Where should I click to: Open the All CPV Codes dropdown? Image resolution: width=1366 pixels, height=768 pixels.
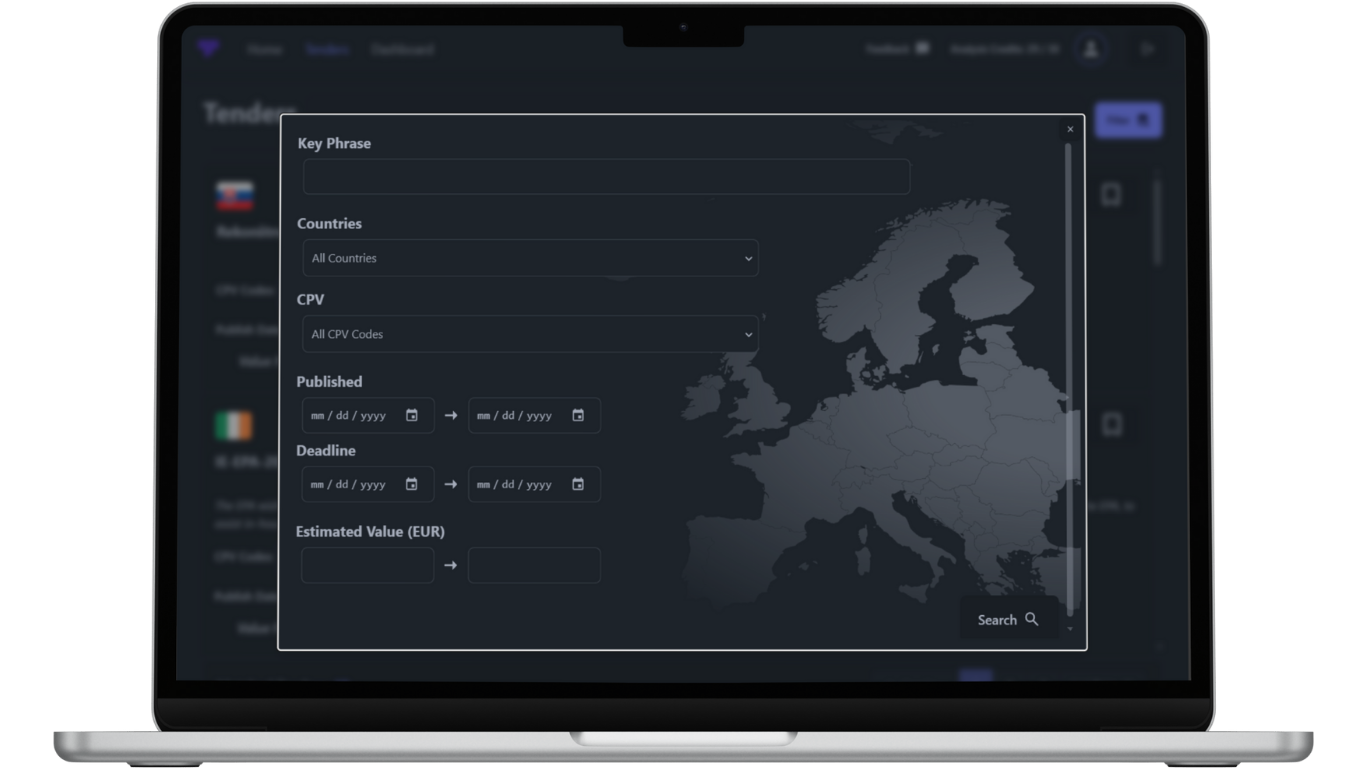click(x=530, y=334)
